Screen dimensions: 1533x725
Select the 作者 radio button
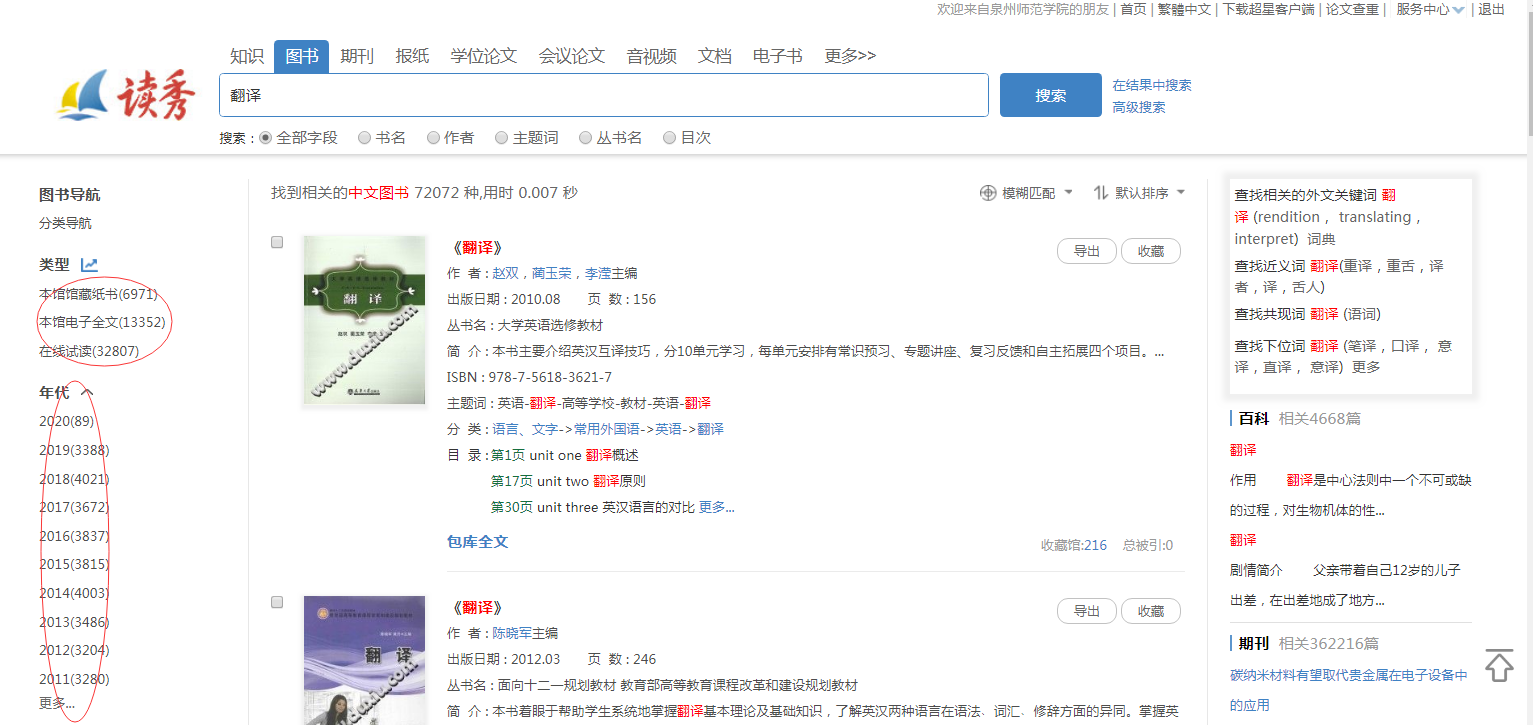[433, 138]
